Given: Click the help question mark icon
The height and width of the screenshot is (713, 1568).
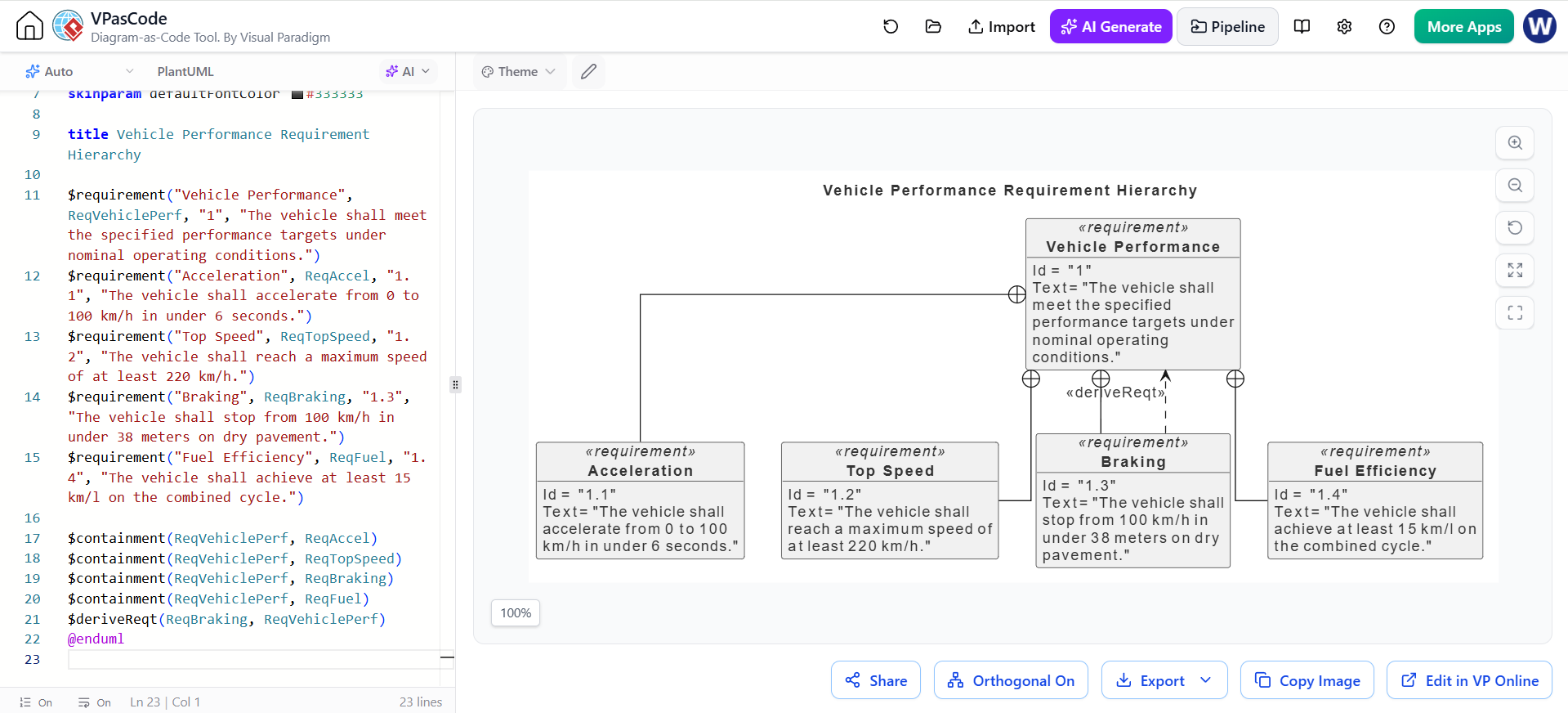Looking at the screenshot, I should 1387,26.
